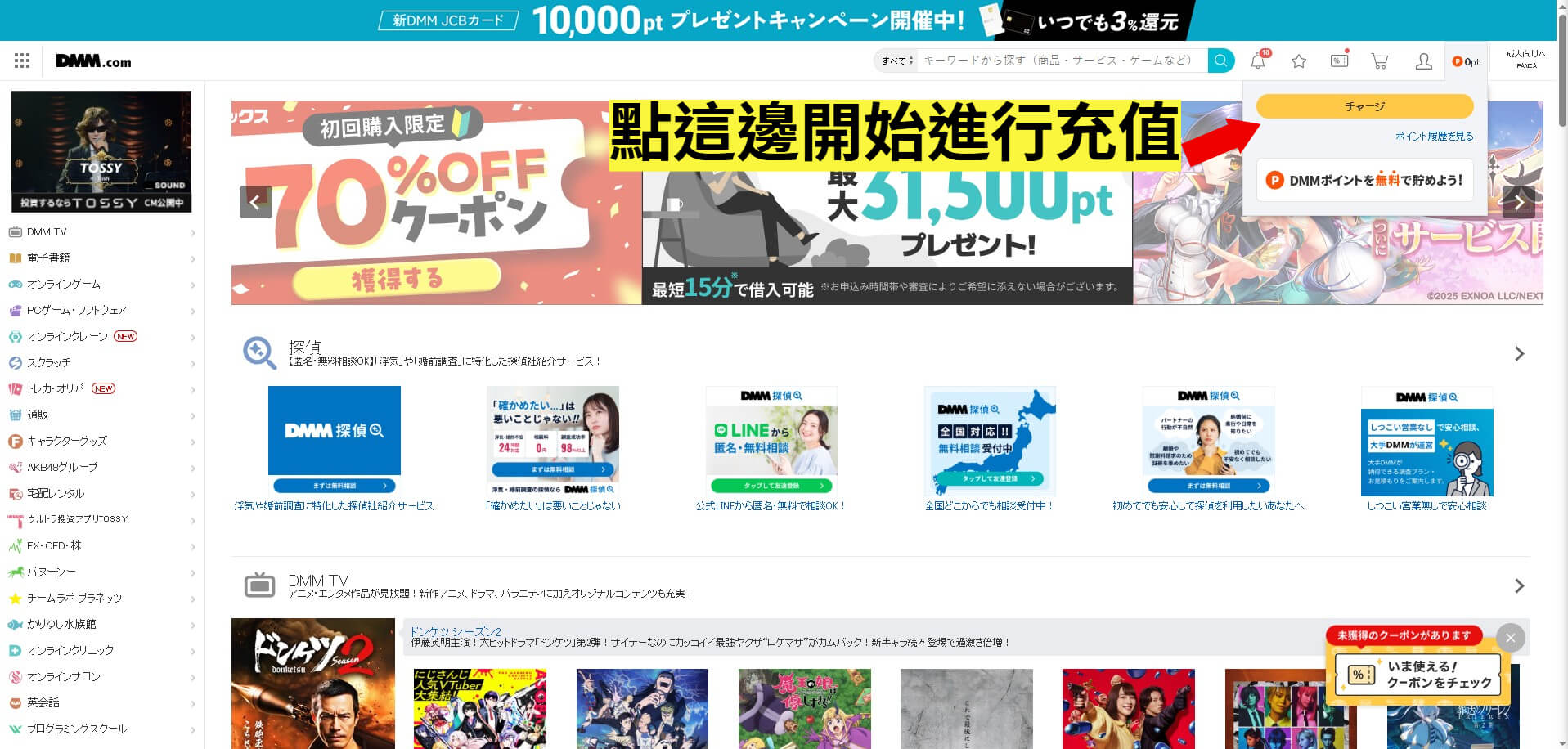Viewport: 1568px width, 749px height.
Task: Click the DMM TV section television icon
Action: 259,585
